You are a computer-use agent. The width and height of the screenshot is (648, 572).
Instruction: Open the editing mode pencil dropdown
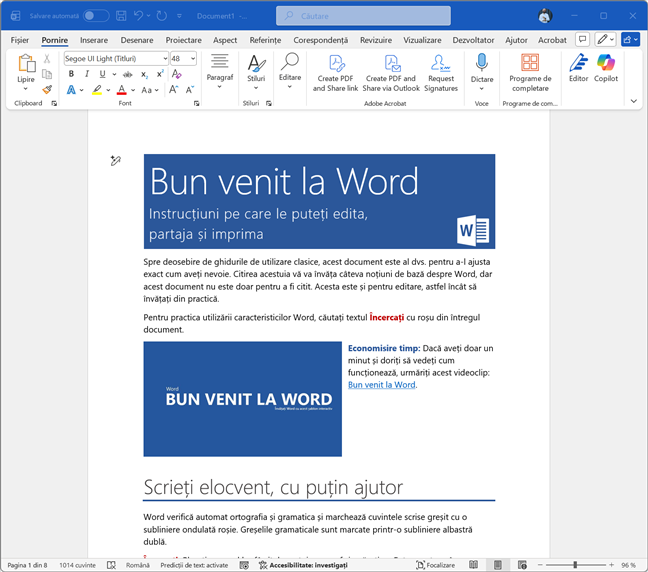pos(605,40)
